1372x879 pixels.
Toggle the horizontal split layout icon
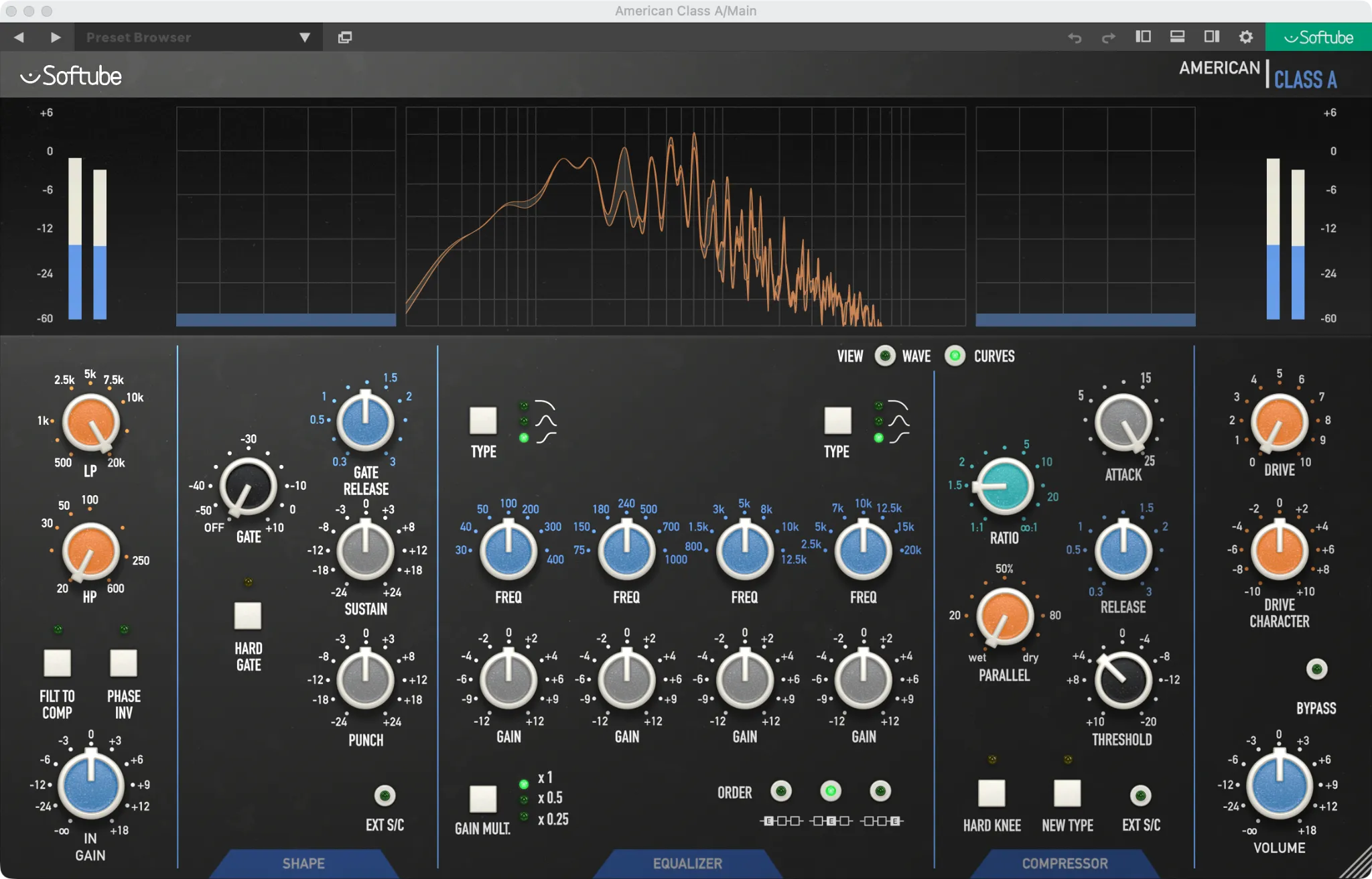pyautogui.click(x=1178, y=37)
